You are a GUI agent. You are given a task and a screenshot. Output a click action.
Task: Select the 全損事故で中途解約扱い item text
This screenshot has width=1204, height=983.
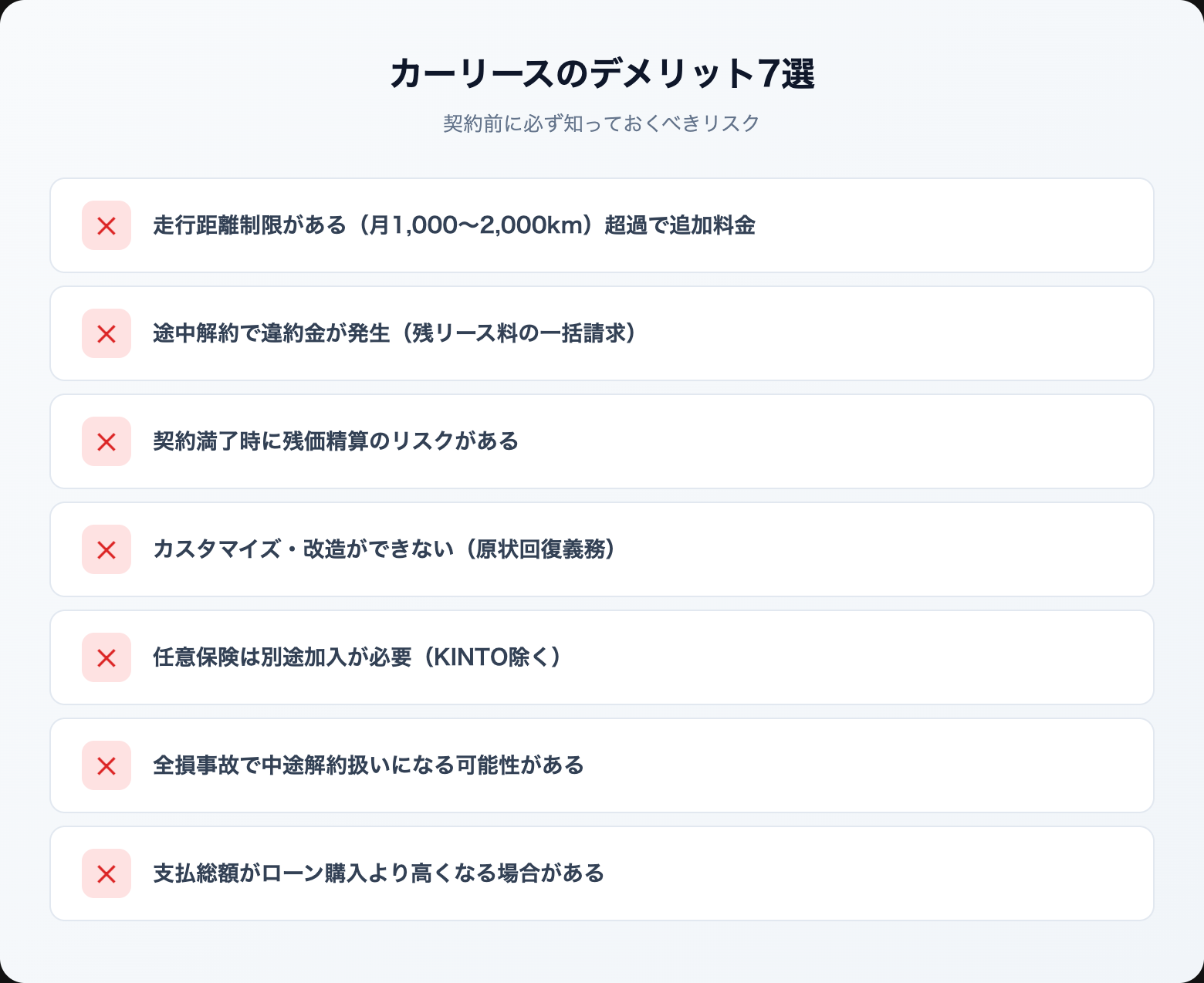[x=368, y=765]
